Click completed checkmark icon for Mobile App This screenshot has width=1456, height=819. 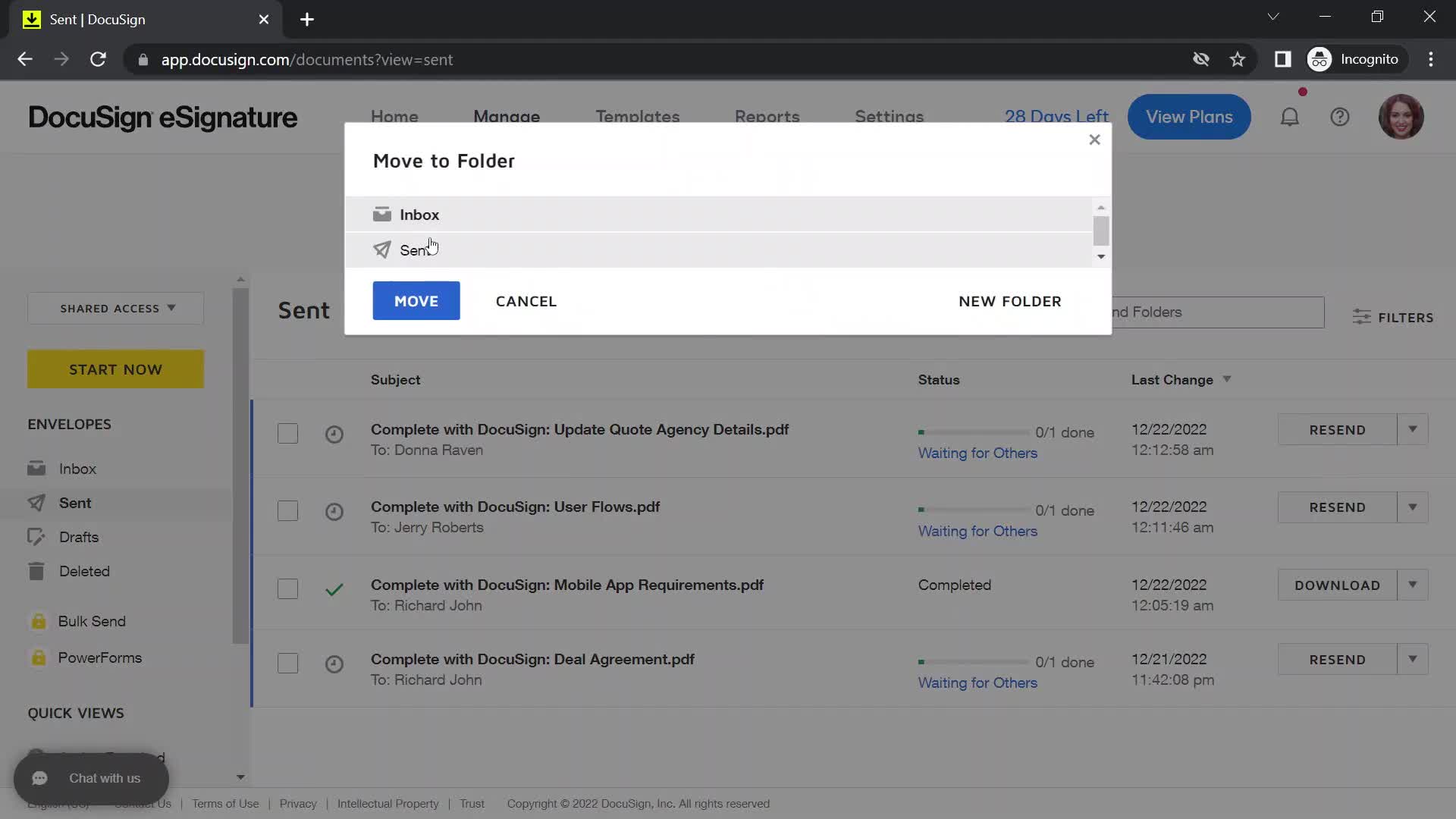coord(334,589)
